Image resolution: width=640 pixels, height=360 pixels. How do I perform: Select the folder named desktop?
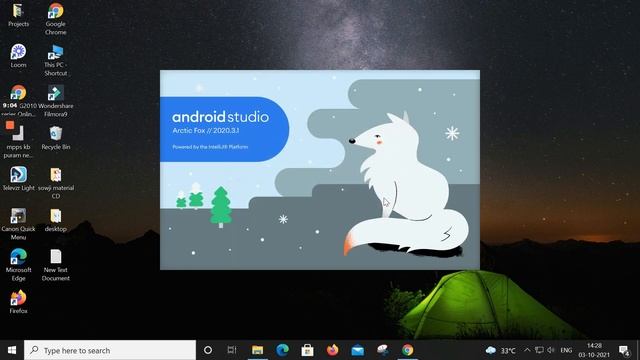tap(56, 220)
